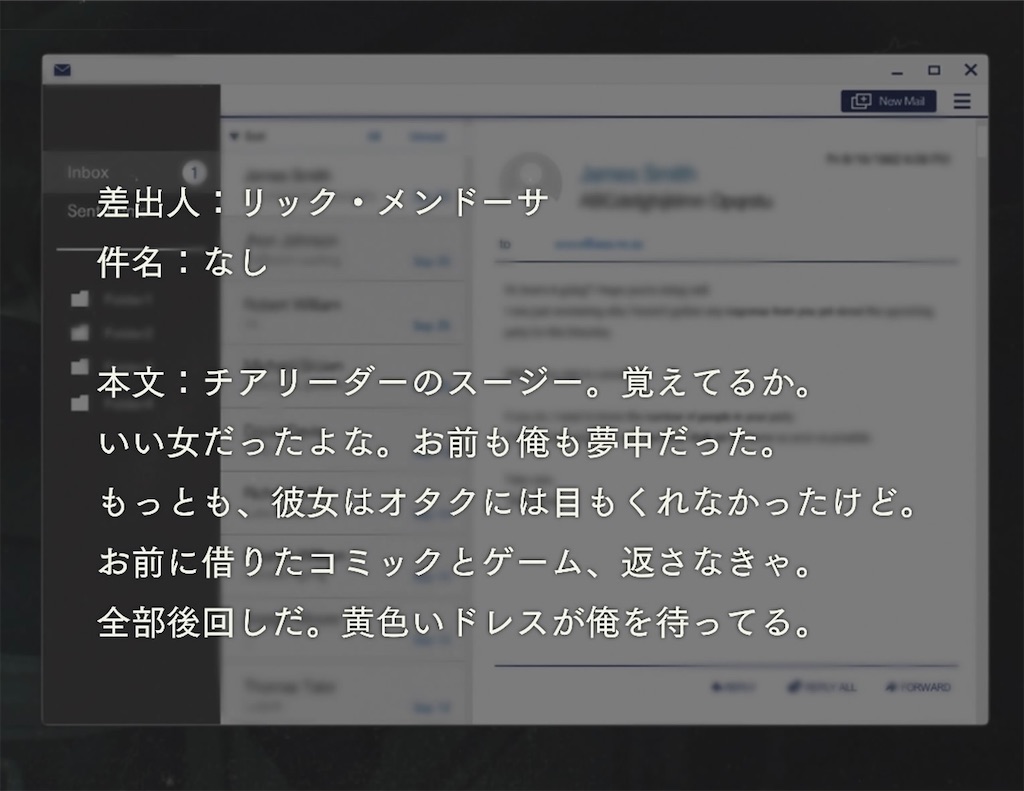Click the New Mail button
1024x791 pixels.
(888, 101)
